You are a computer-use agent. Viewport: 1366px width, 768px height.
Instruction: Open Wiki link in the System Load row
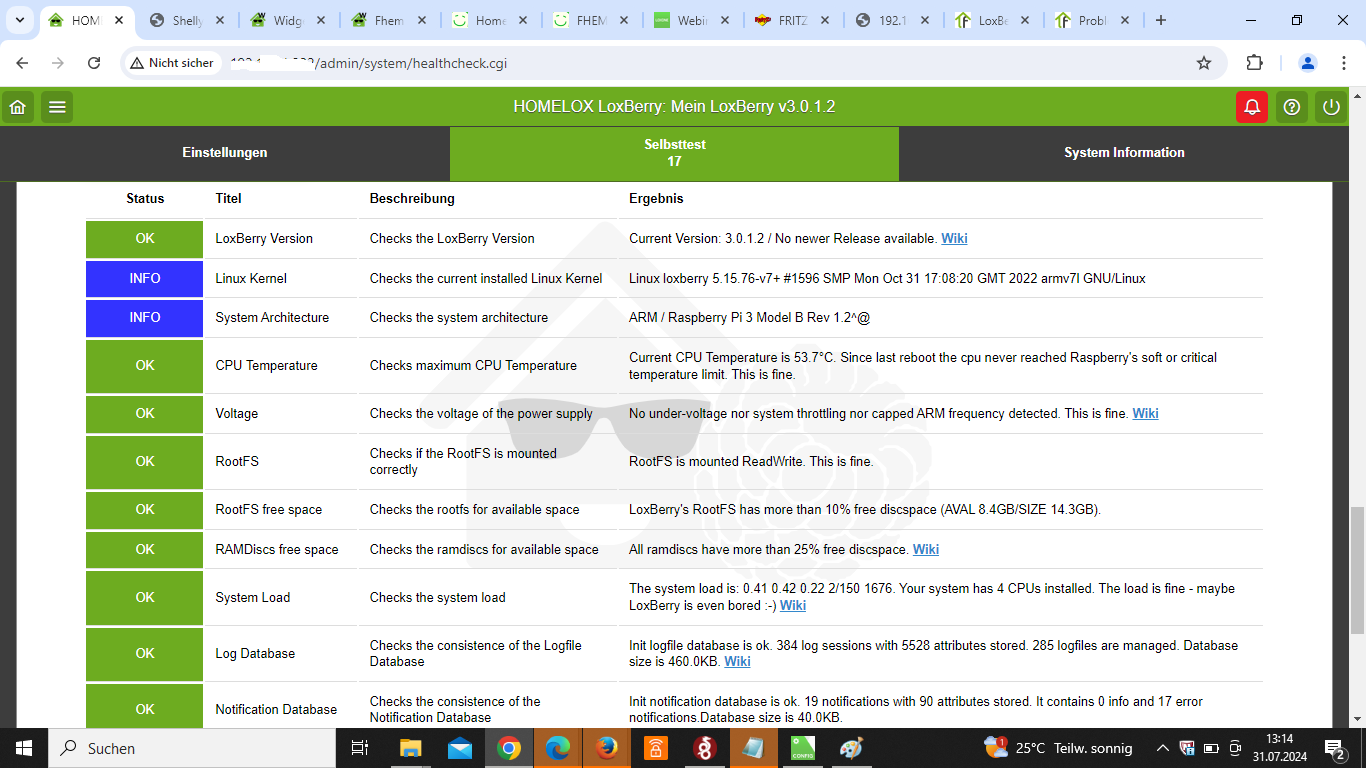[793, 606]
